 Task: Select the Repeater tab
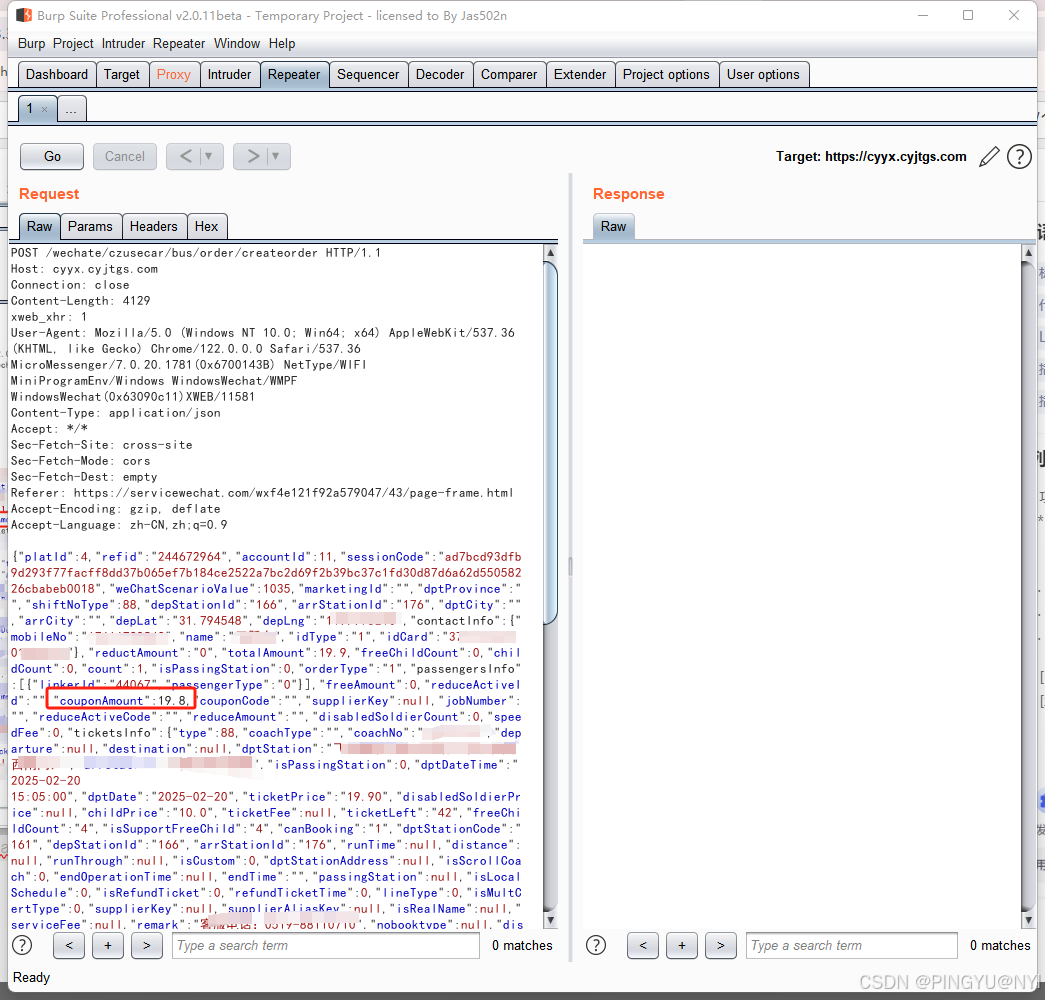(x=294, y=75)
